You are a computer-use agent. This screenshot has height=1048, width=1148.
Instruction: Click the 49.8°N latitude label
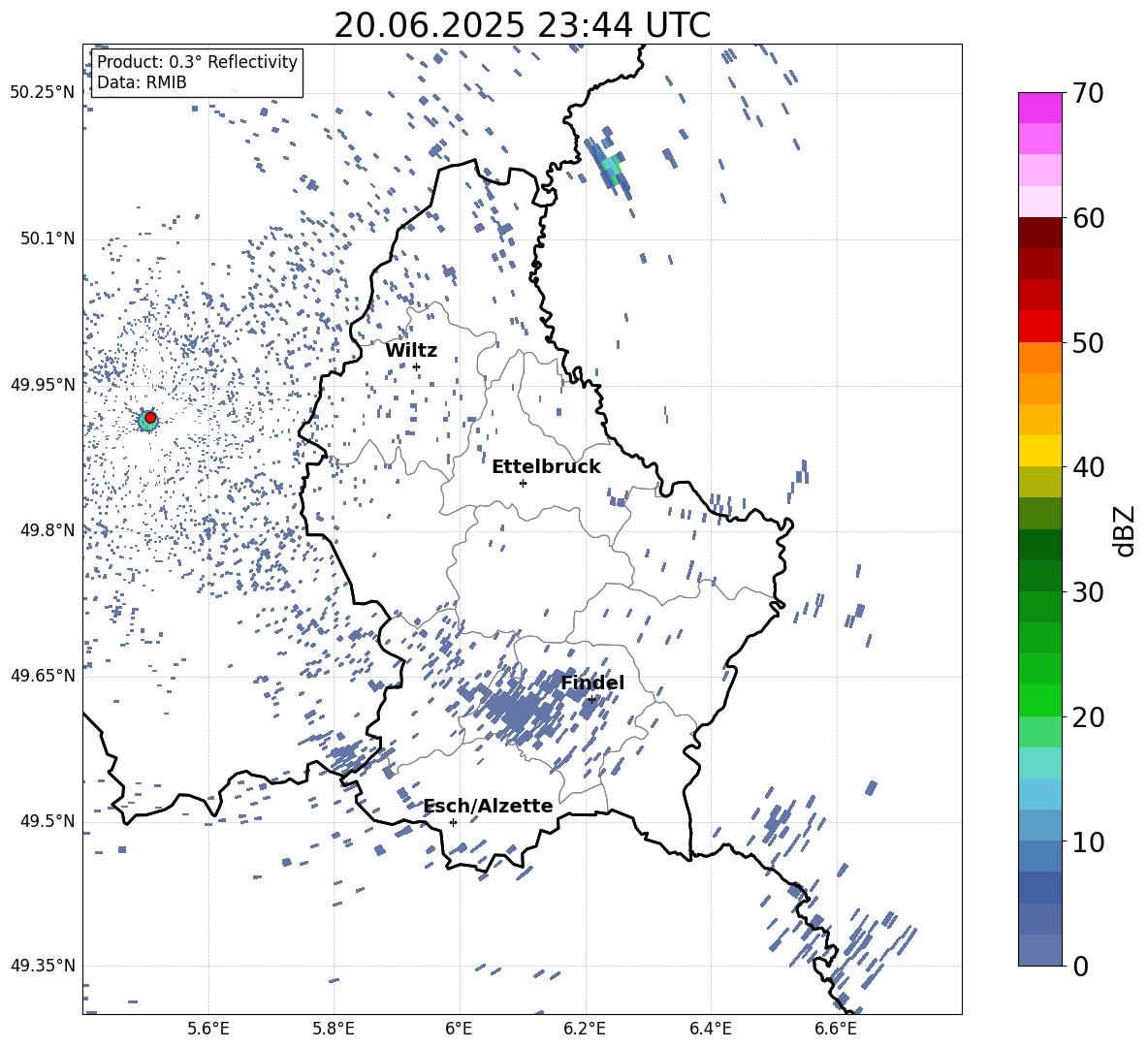coord(47,529)
